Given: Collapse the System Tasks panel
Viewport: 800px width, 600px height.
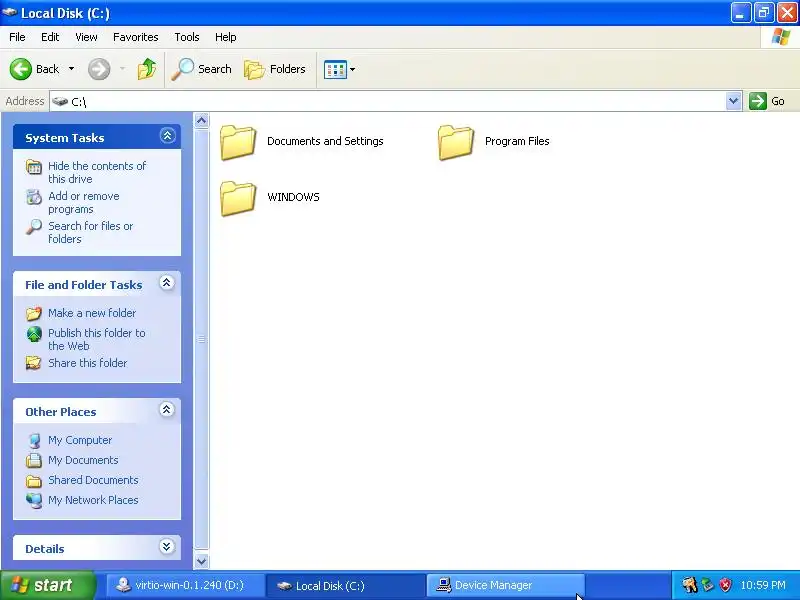Looking at the screenshot, I should point(167,136).
